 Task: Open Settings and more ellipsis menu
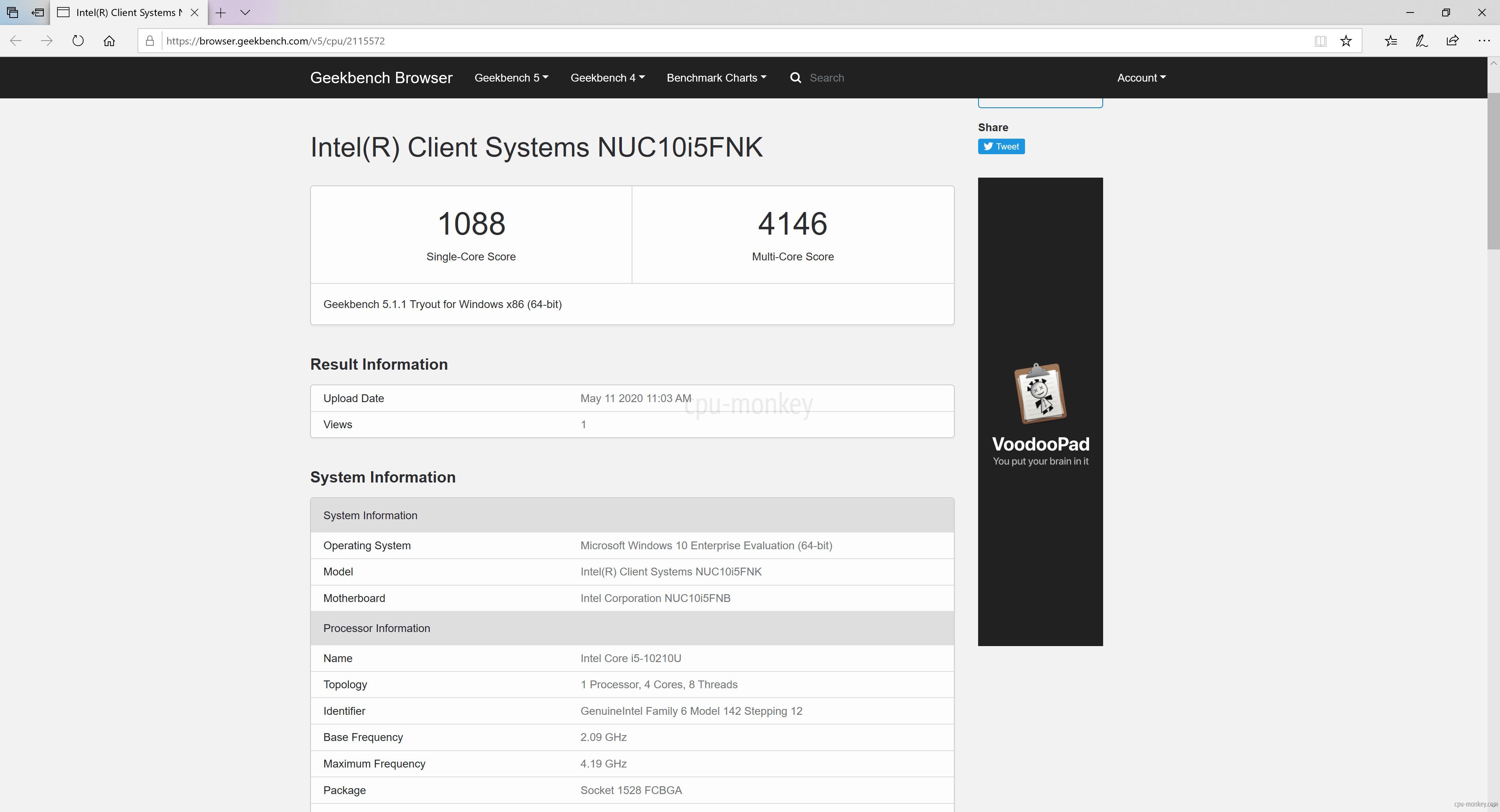point(1484,41)
